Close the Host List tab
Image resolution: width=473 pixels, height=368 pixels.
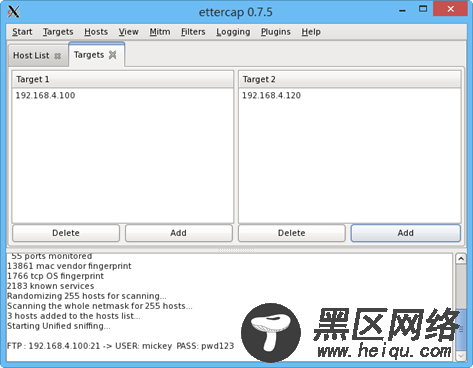pos(58,56)
